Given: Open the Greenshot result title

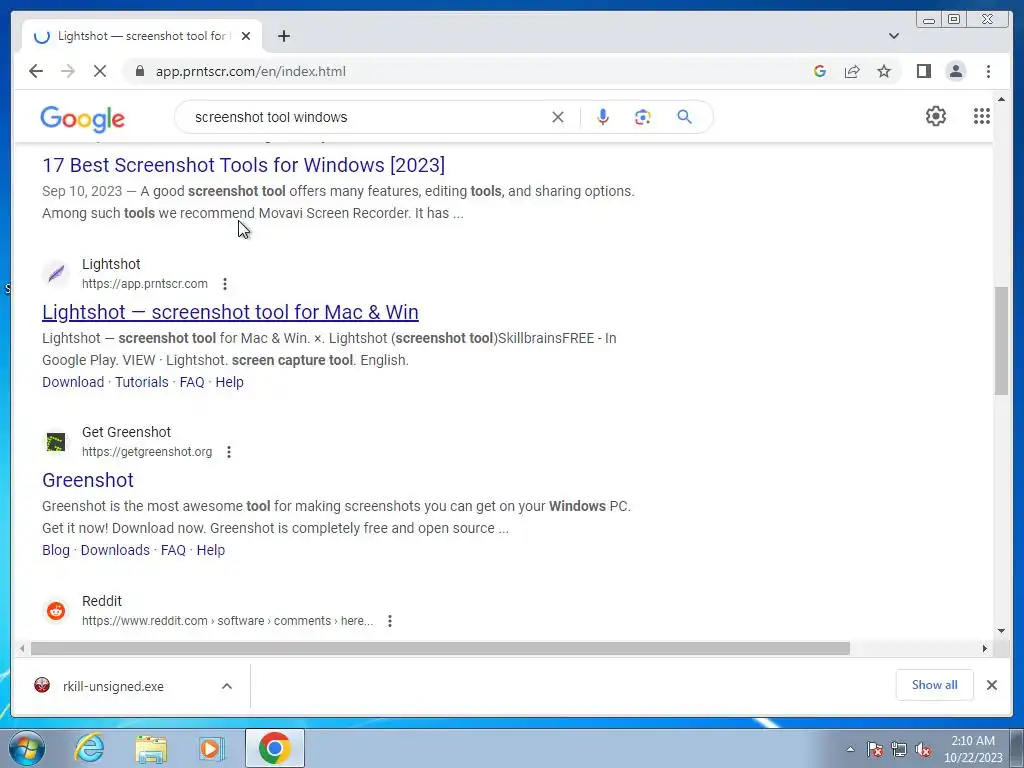Looking at the screenshot, I should click(x=88, y=480).
